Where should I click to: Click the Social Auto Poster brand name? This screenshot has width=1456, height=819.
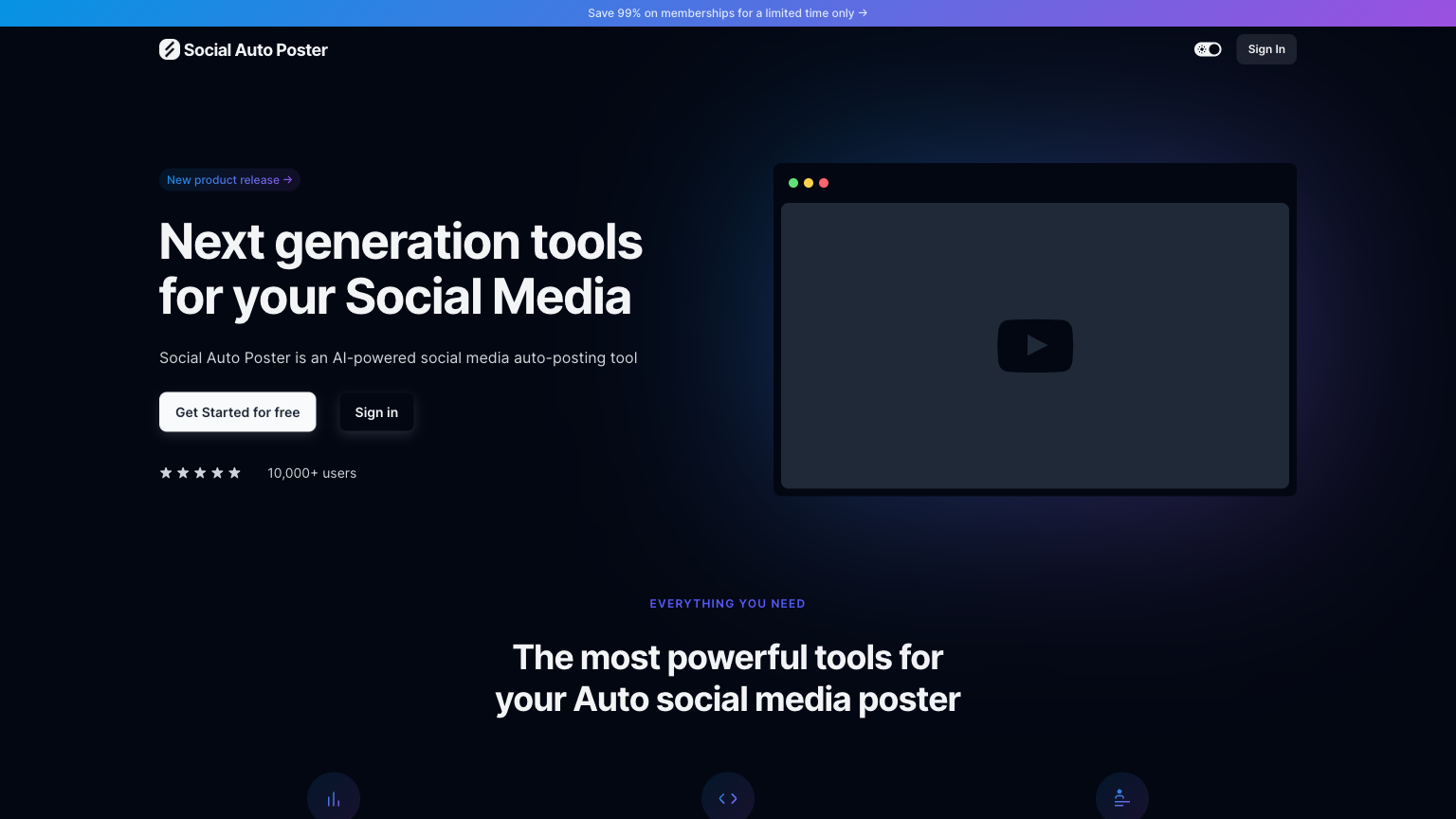coord(256,49)
